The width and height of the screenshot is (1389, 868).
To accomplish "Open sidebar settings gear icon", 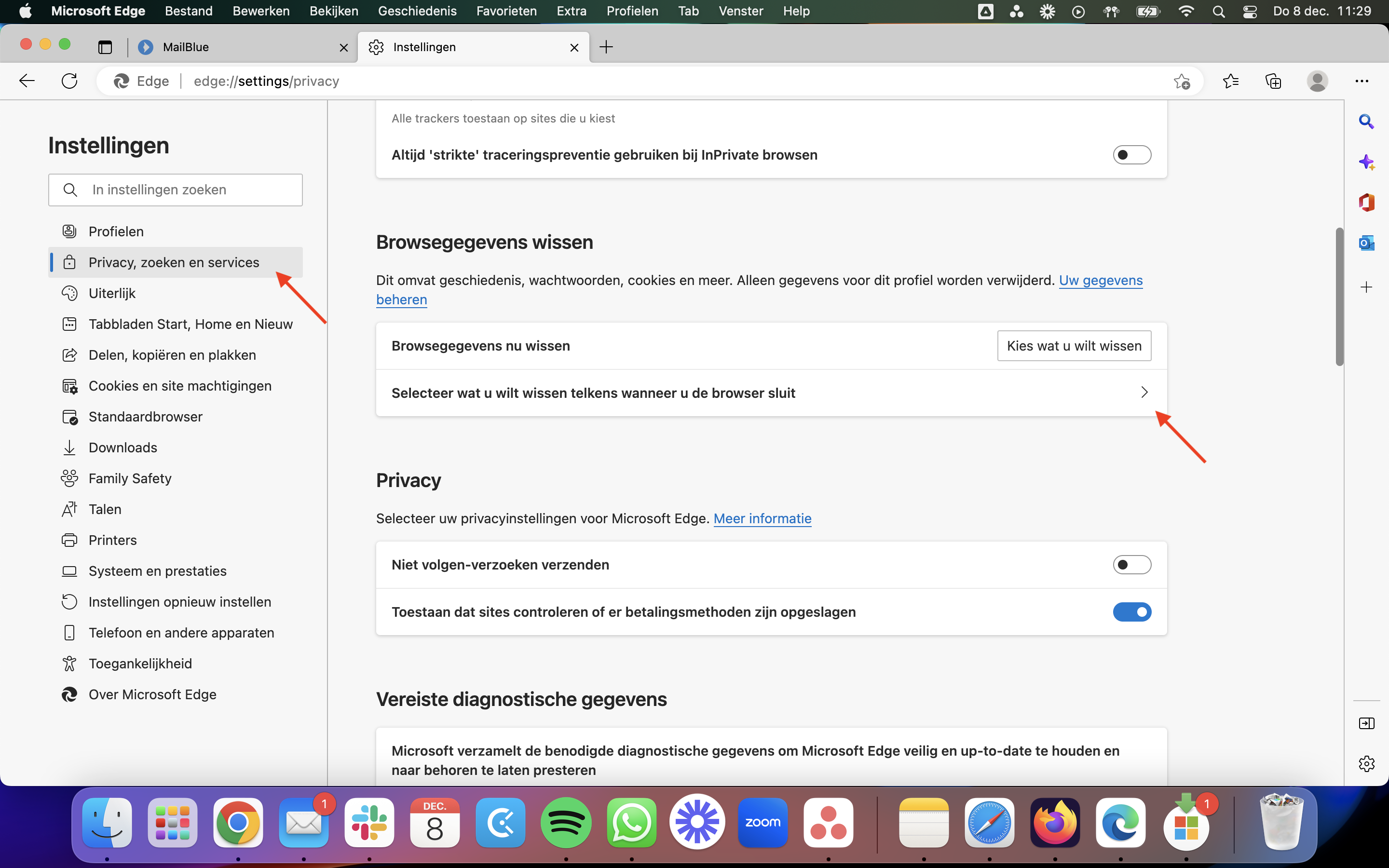I will (1366, 763).
